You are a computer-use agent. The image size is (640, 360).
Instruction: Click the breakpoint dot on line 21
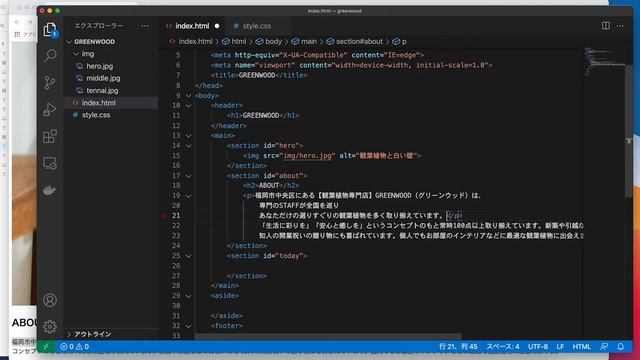[163, 216]
